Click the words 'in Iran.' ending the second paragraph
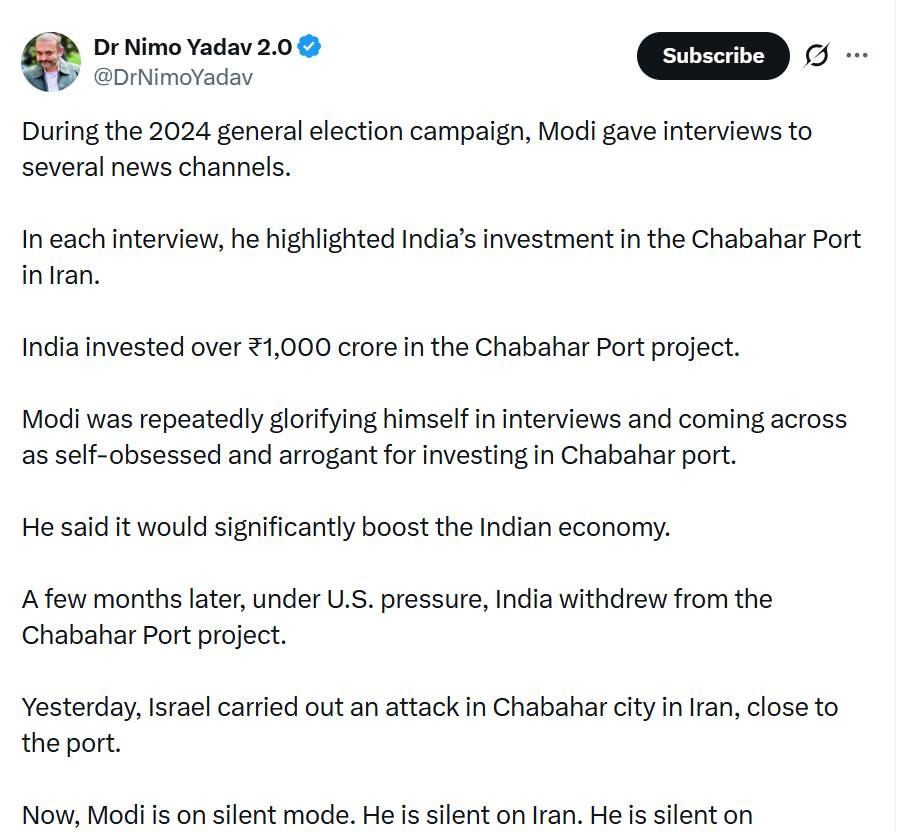The width and height of the screenshot is (898, 832). click(61, 276)
